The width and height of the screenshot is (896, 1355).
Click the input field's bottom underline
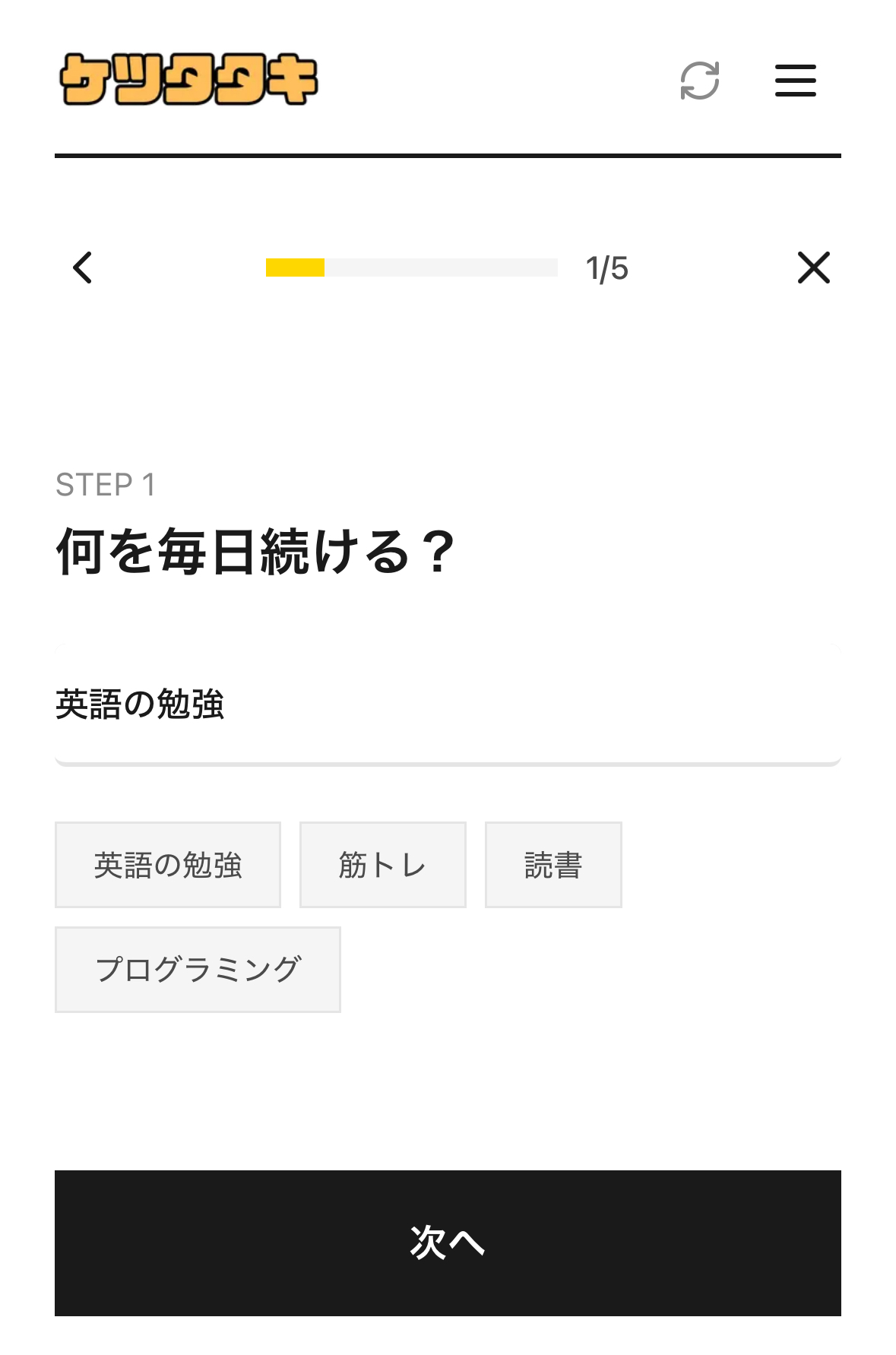point(447,763)
